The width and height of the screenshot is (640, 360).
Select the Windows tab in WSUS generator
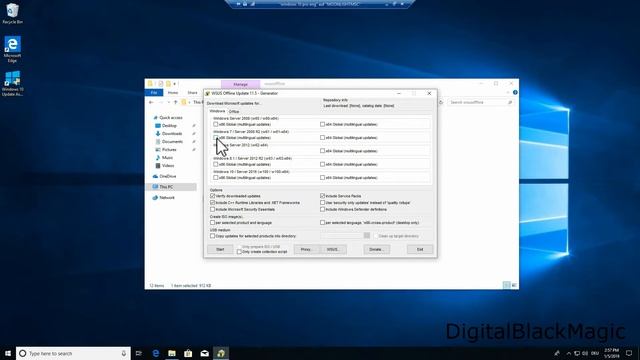coord(217,111)
